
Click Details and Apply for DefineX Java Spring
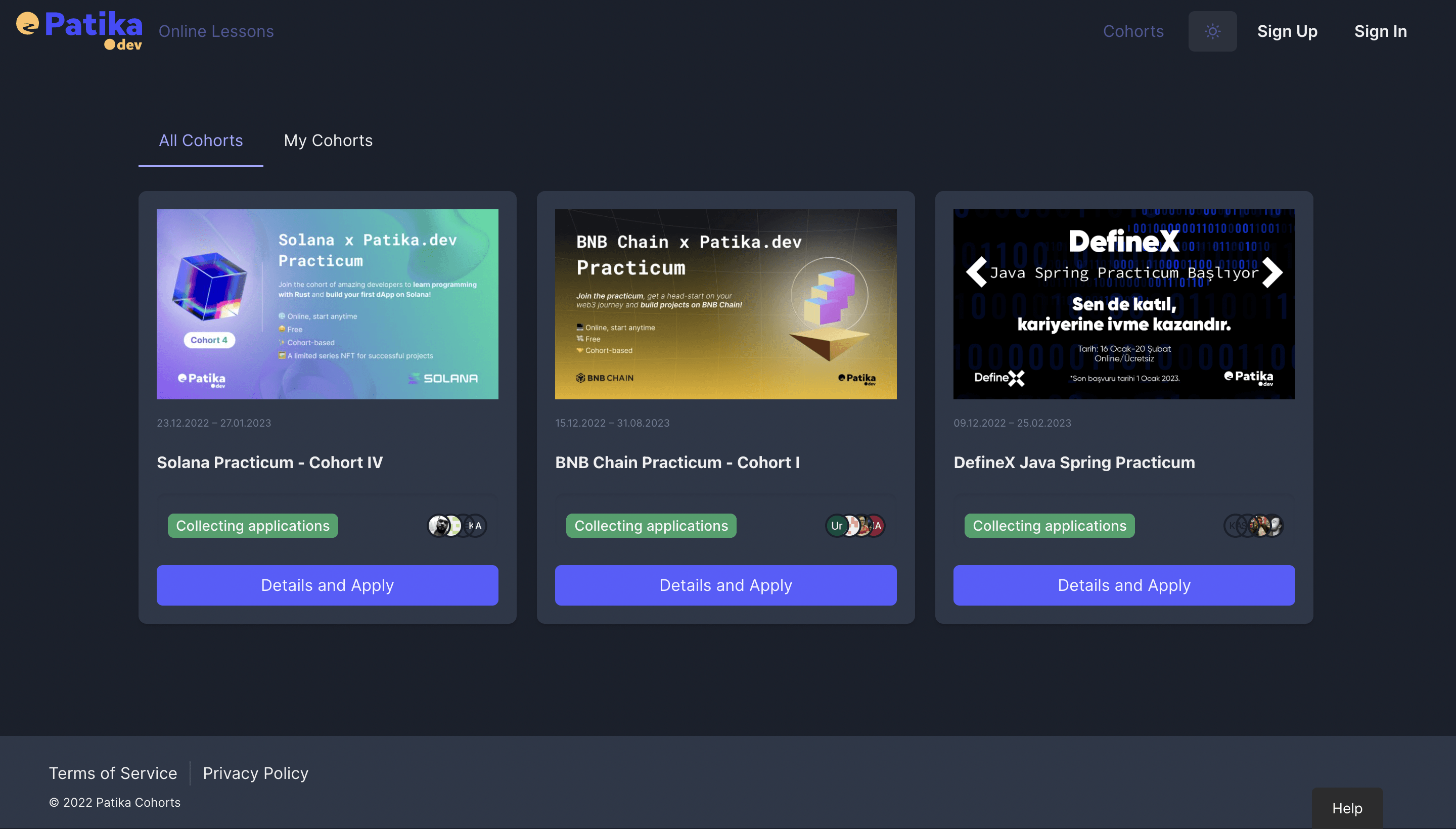(1123, 585)
